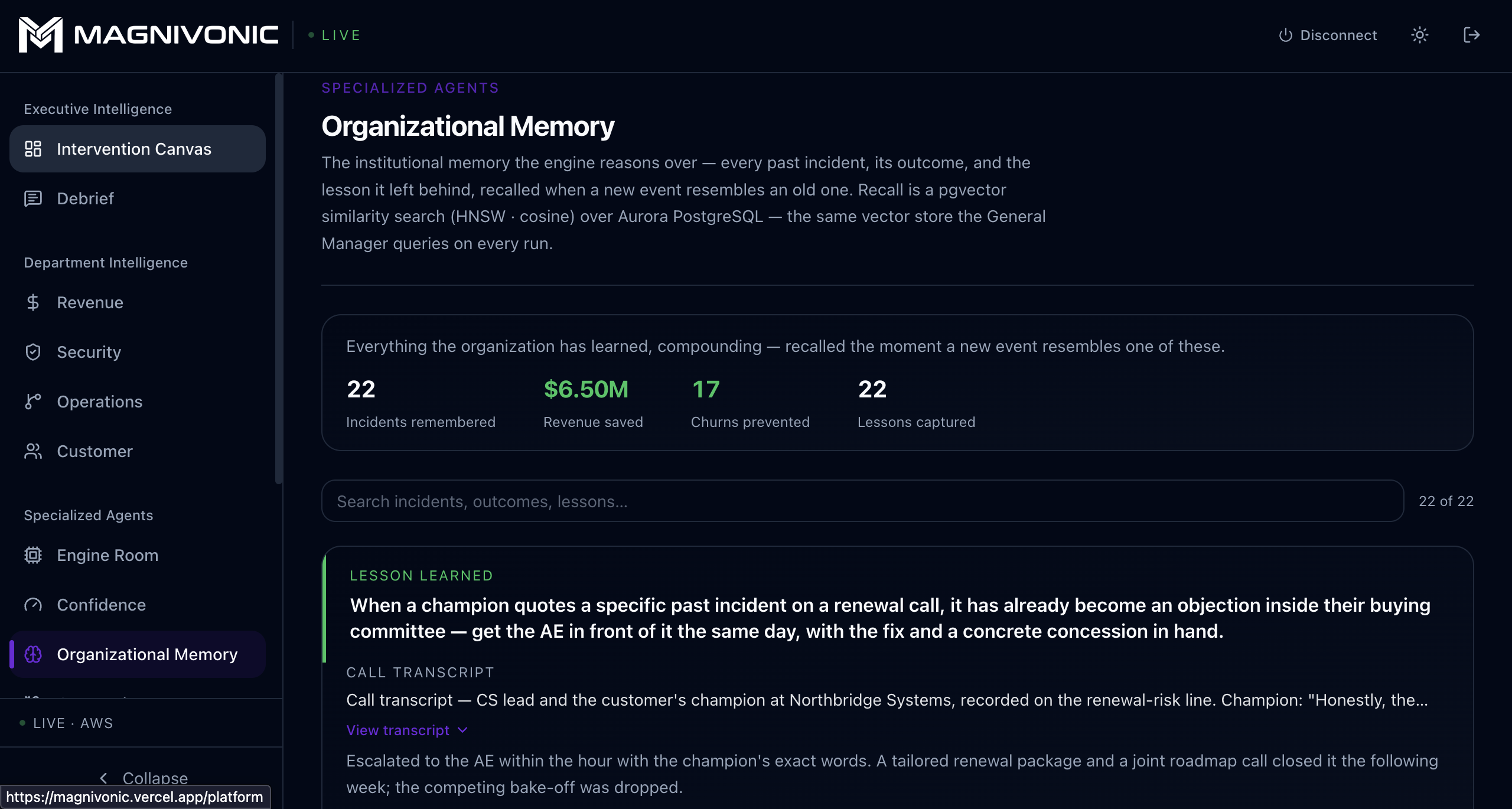Click the Disconnect button

pyautogui.click(x=1328, y=35)
